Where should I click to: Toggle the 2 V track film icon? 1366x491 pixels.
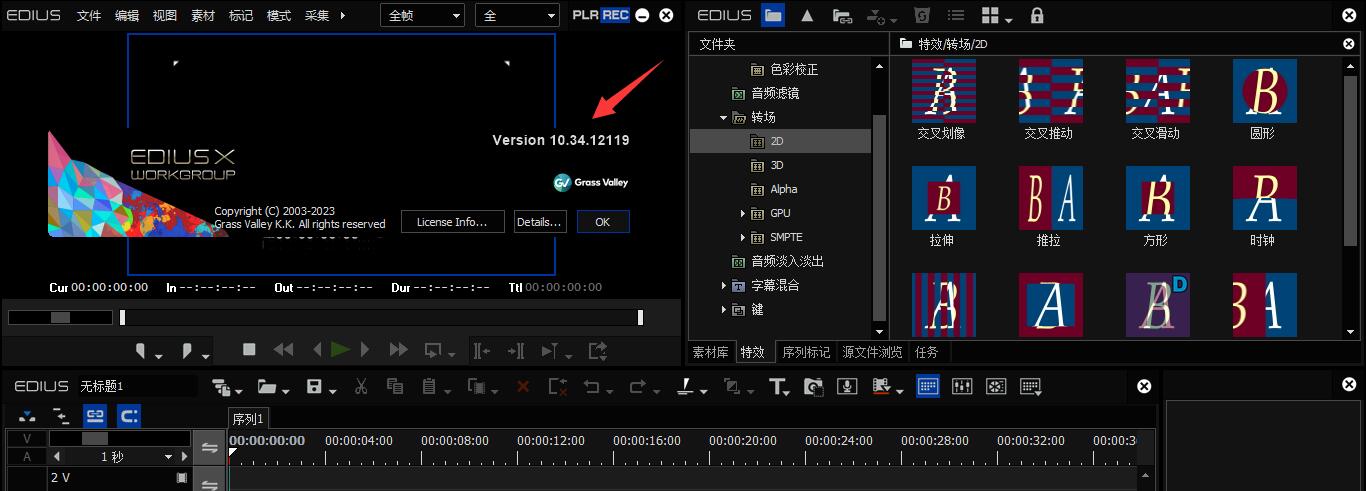click(x=182, y=478)
